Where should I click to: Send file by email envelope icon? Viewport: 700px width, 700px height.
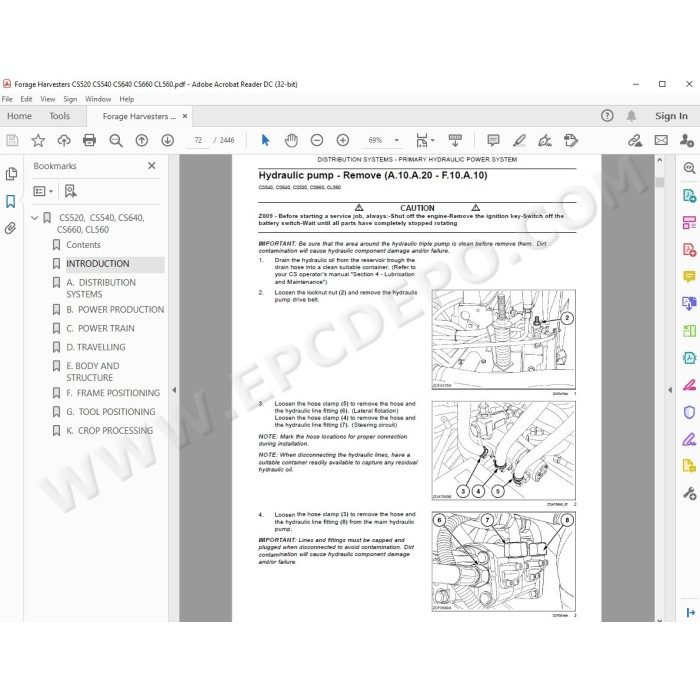pos(661,141)
